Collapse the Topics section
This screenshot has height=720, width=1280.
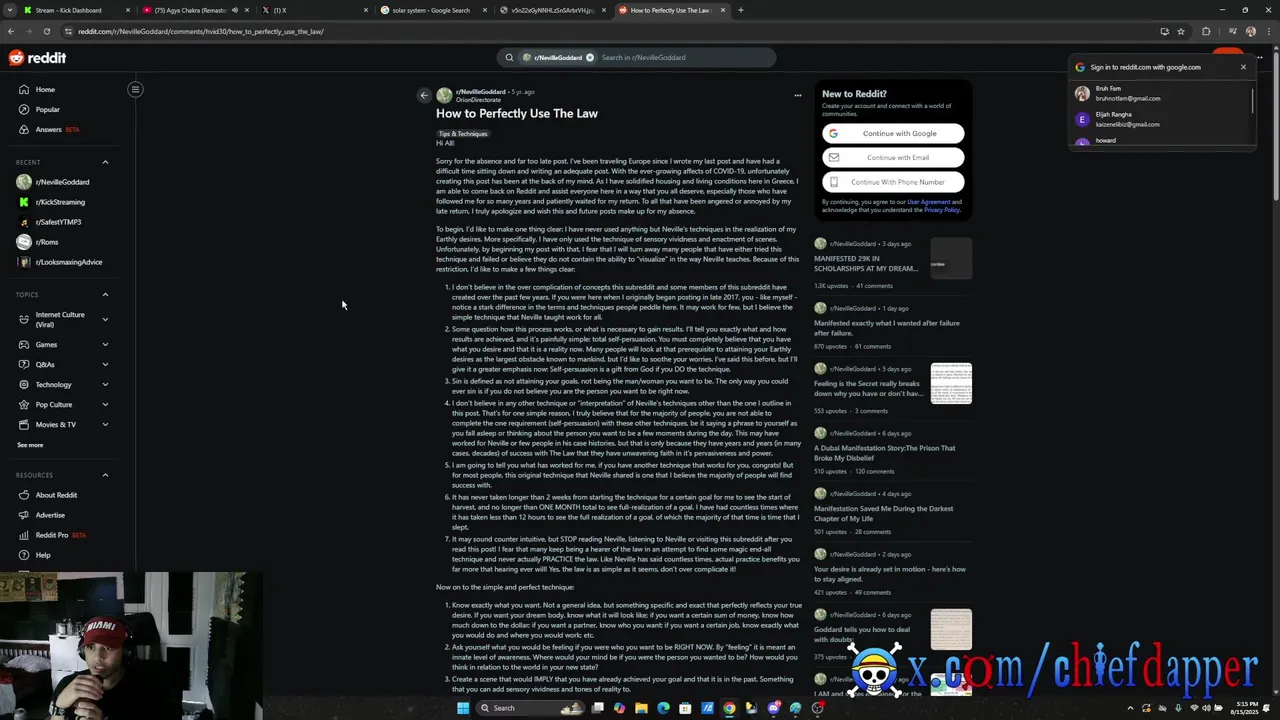pyautogui.click(x=105, y=295)
